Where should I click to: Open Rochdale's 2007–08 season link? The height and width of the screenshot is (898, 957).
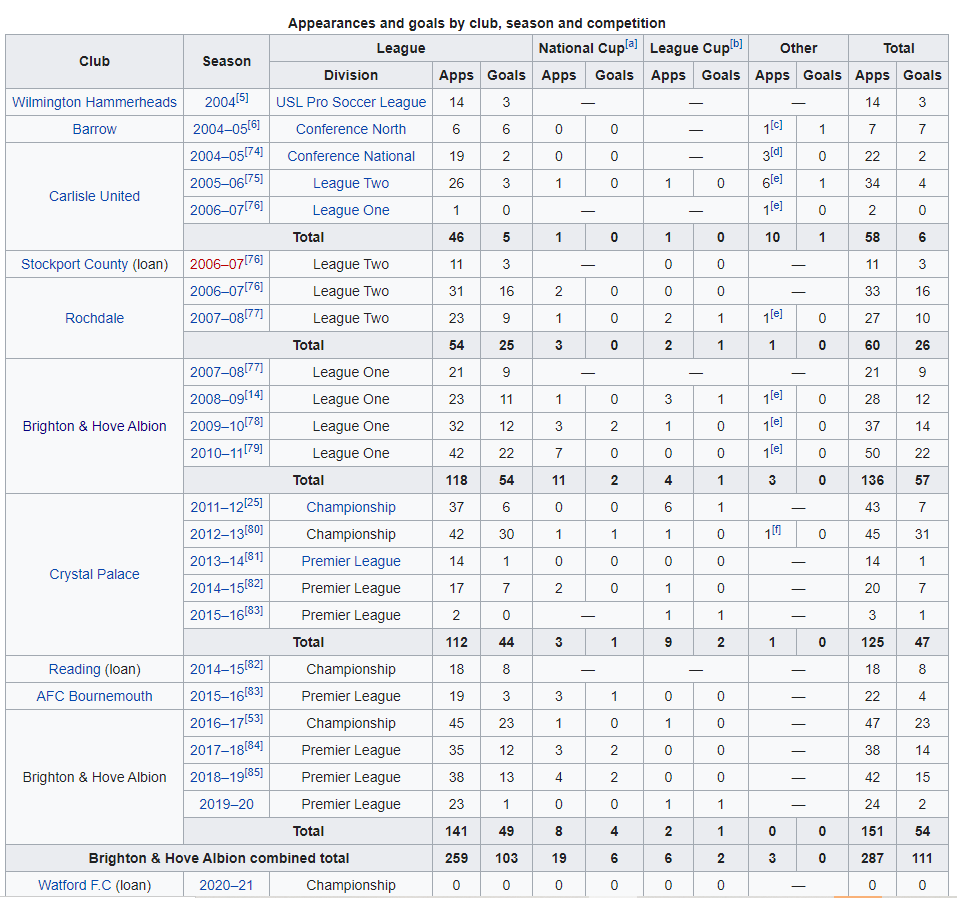tap(217, 318)
